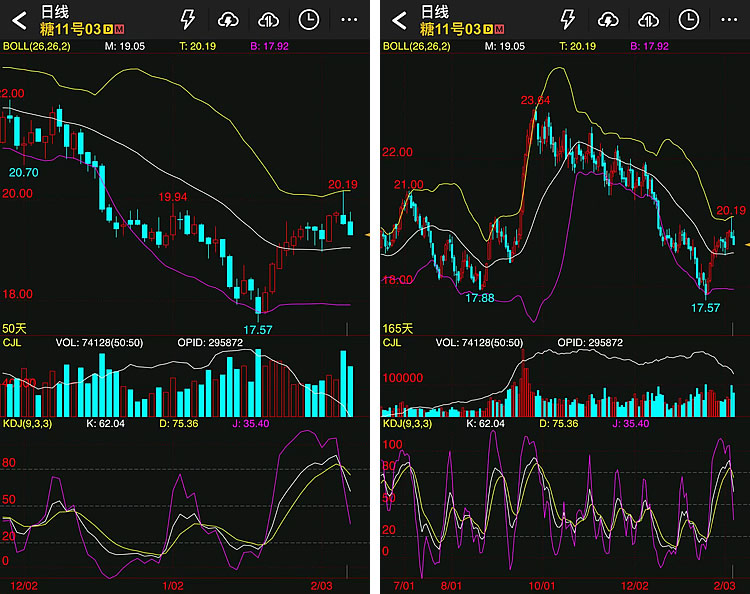Tap the 日线 period label in right header

click(x=435, y=11)
